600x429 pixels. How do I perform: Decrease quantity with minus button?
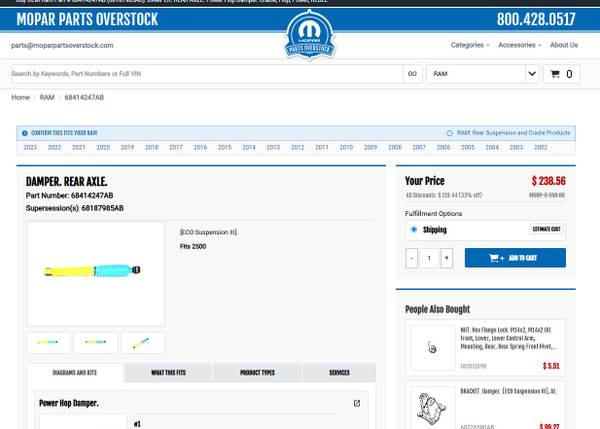click(411, 258)
